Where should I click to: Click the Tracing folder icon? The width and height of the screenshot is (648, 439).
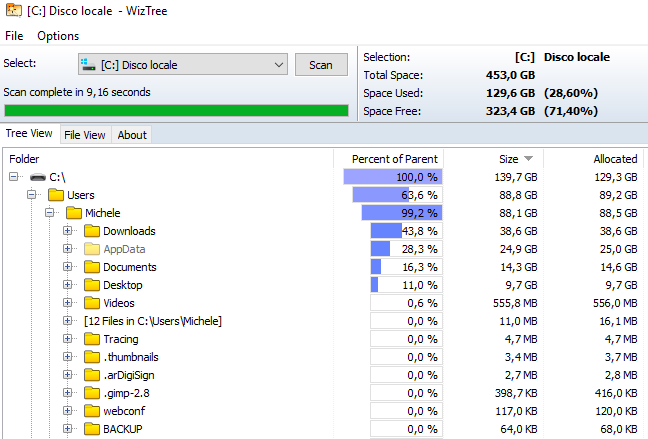pyautogui.click(x=92, y=339)
